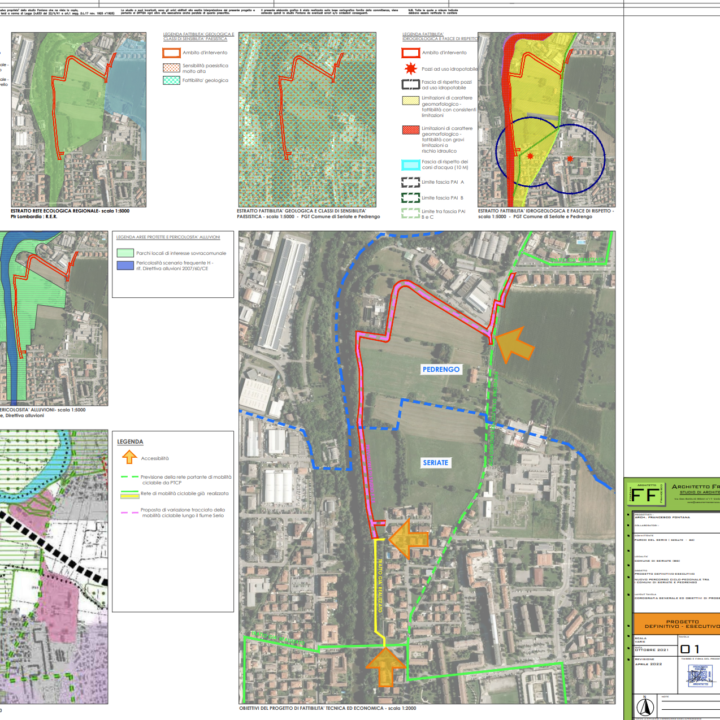This screenshot has height=720, width=720.
Task: Click the red hatched hydraulic risk swatch
Action: point(411,130)
